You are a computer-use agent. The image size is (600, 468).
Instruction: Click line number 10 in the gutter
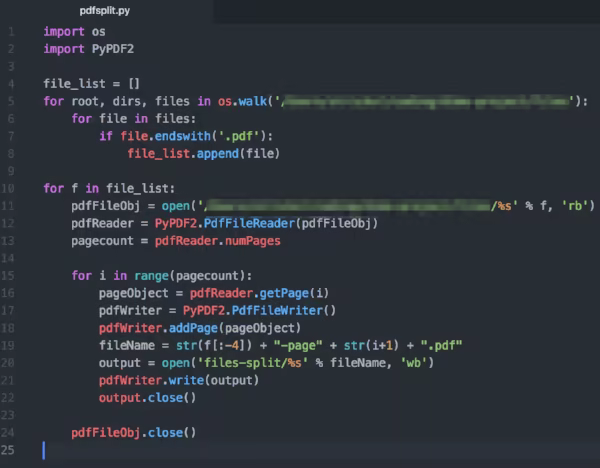8,188
